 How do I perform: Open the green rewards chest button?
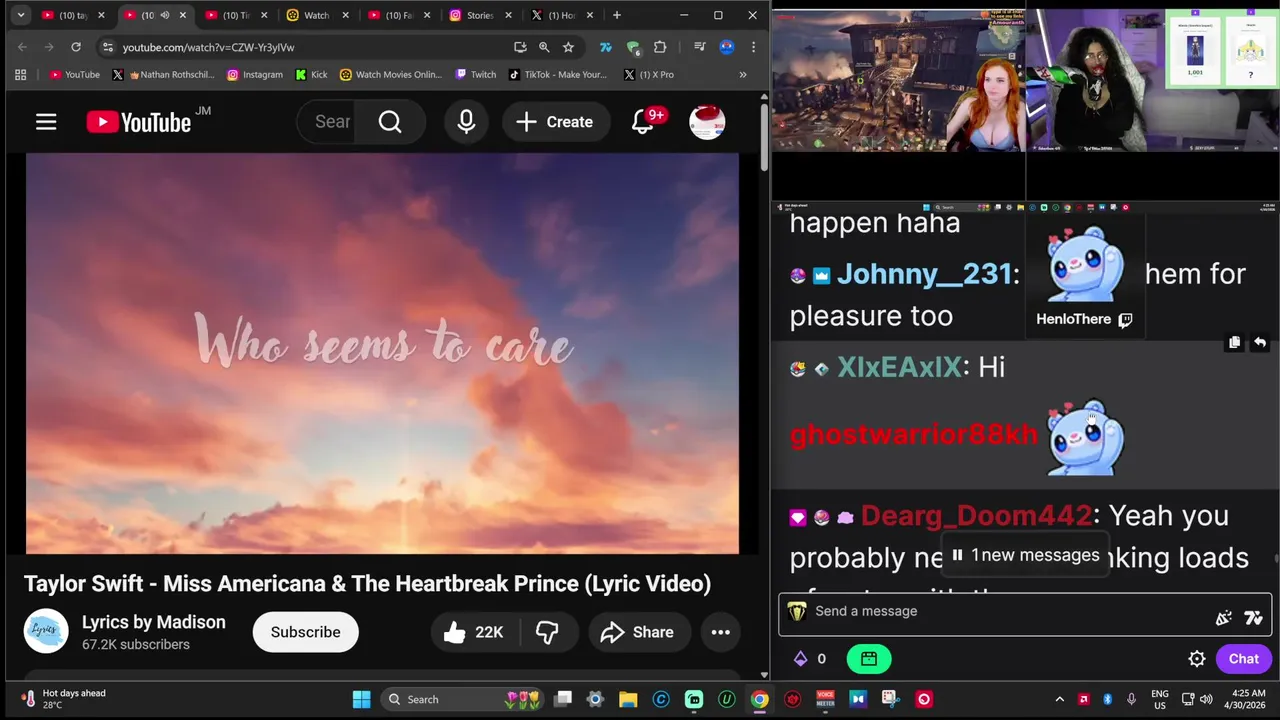pos(868,658)
